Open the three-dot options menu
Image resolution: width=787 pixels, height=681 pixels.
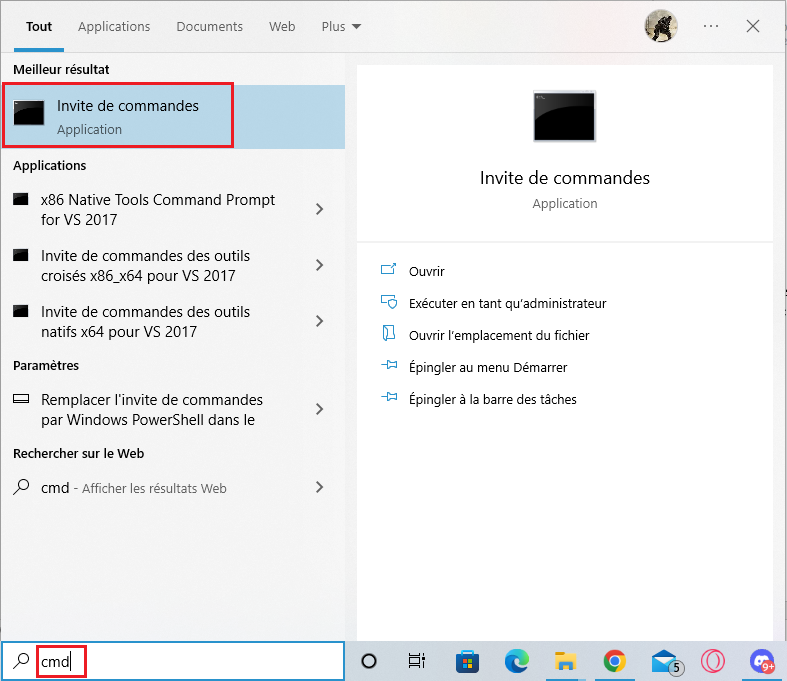click(711, 26)
